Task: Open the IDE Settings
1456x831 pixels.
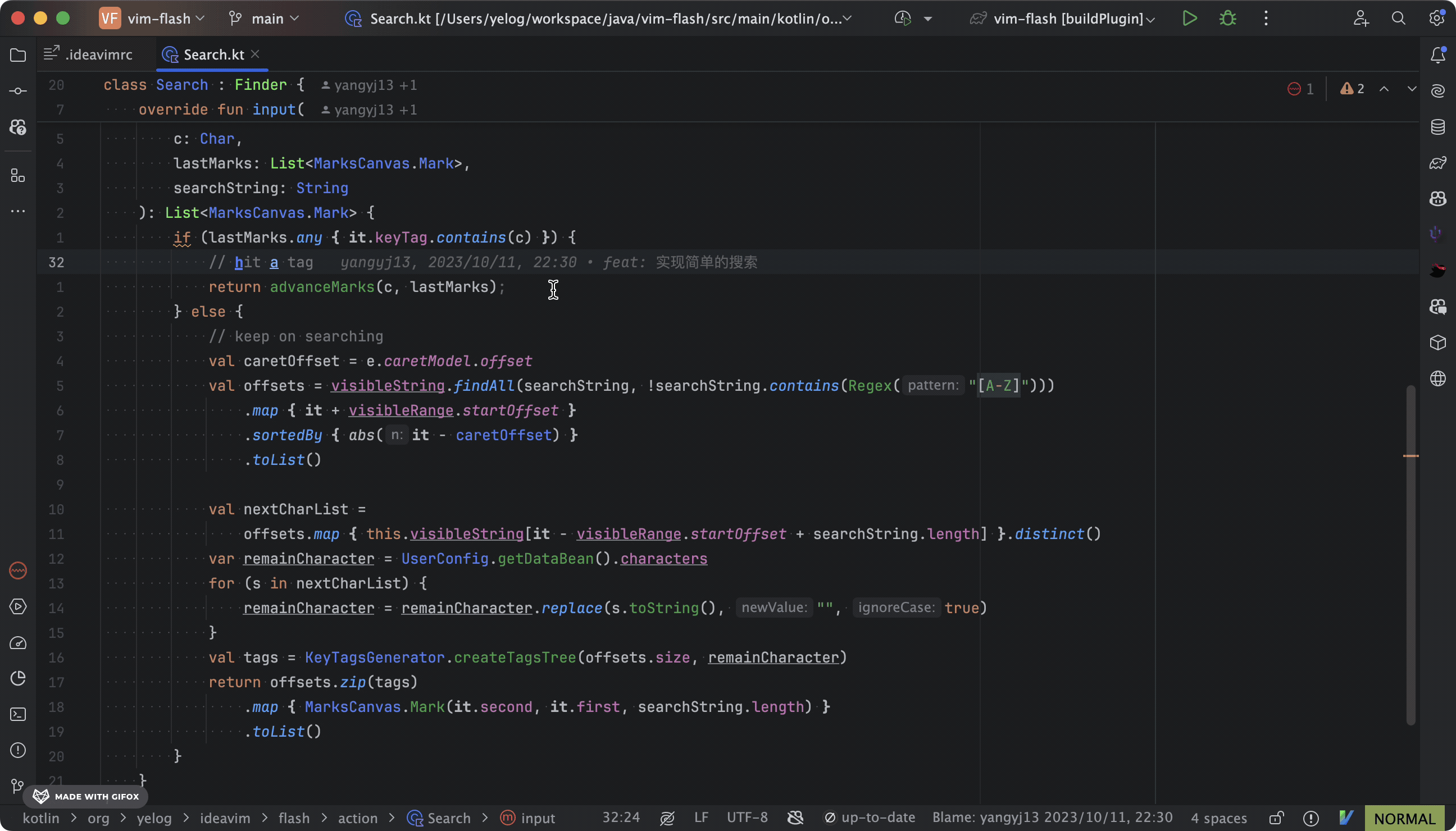Action: click(1436, 19)
